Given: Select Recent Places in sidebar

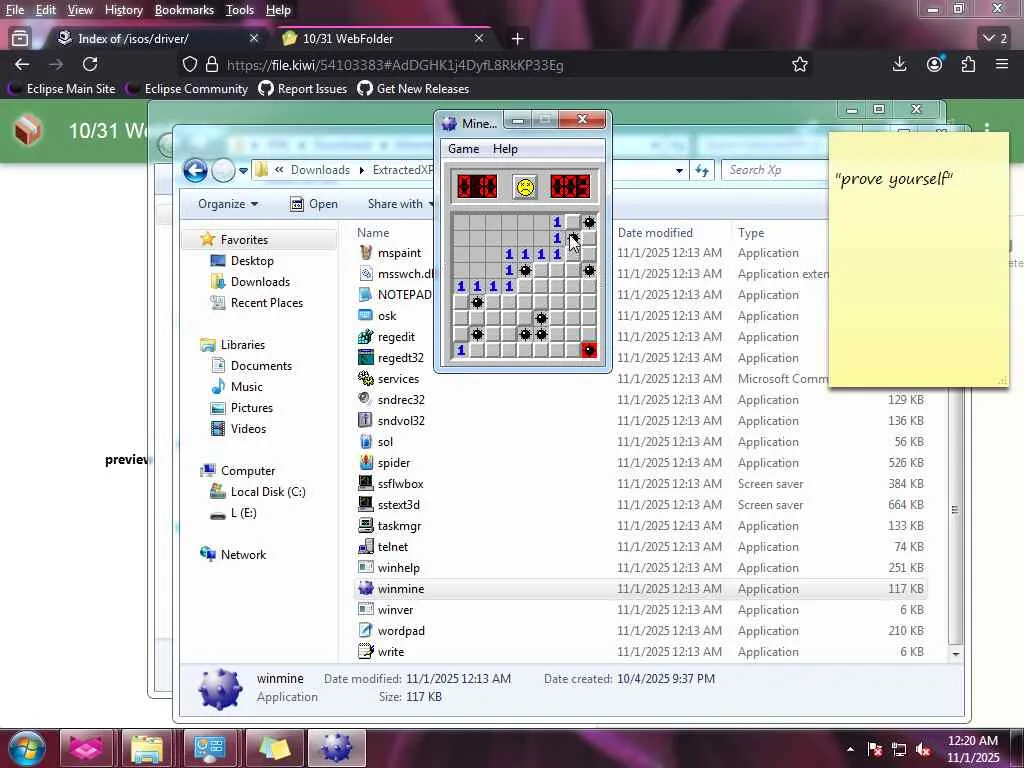Looking at the screenshot, I should (x=266, y=302).
